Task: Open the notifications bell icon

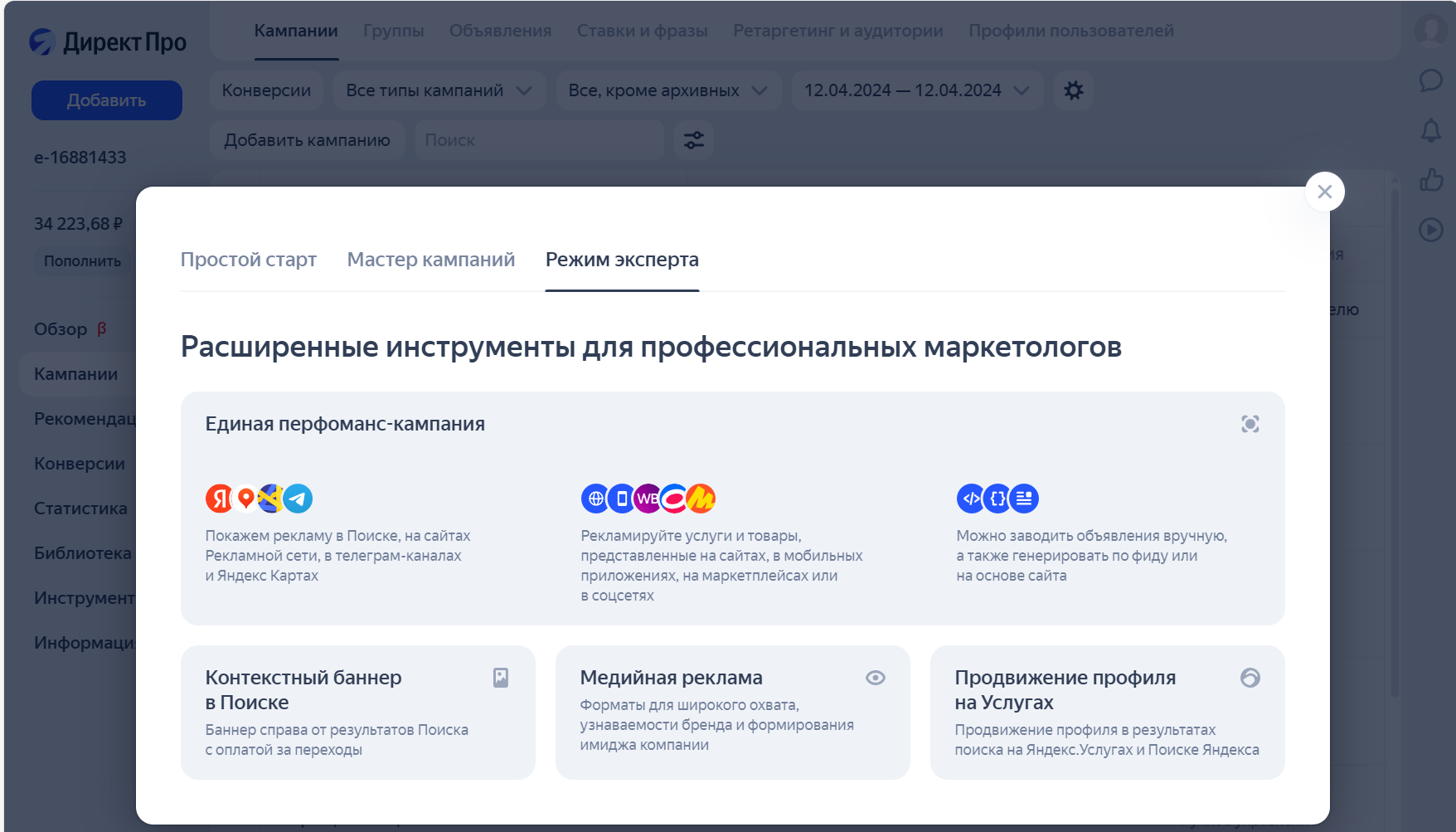Action: pos(1430,130)
